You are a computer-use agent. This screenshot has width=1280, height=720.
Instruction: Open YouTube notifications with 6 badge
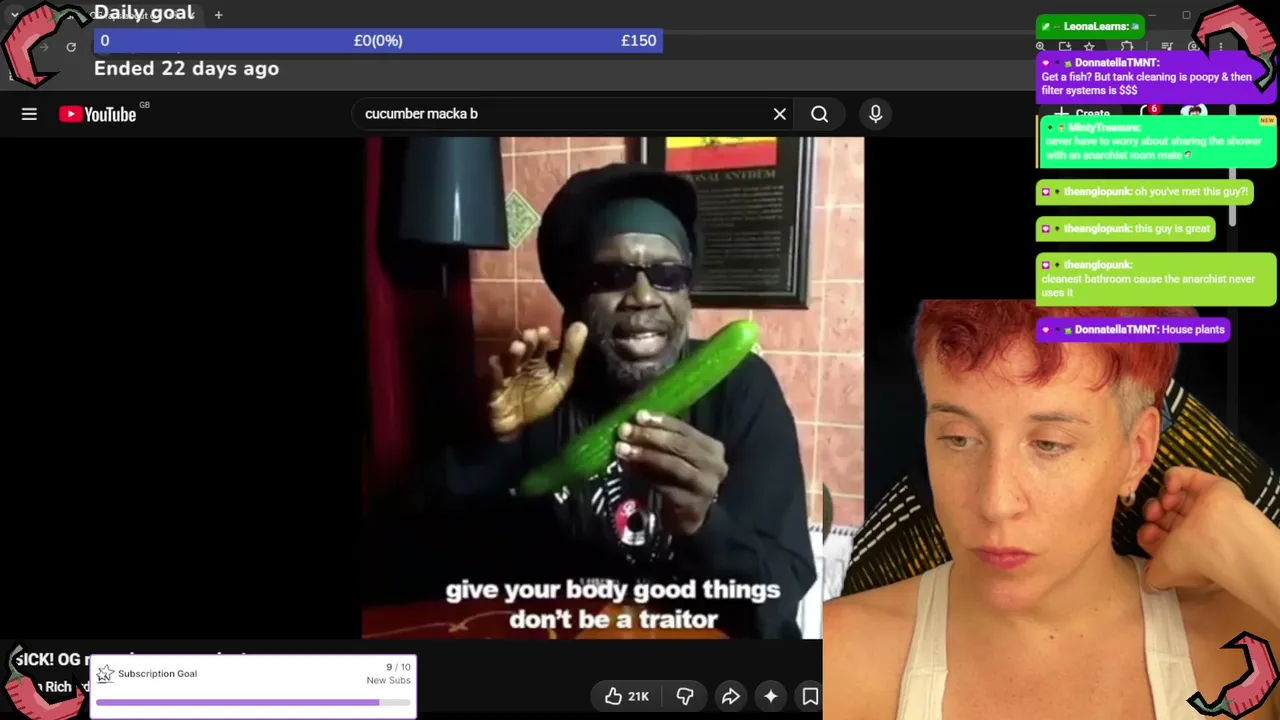pos(1148,111)
